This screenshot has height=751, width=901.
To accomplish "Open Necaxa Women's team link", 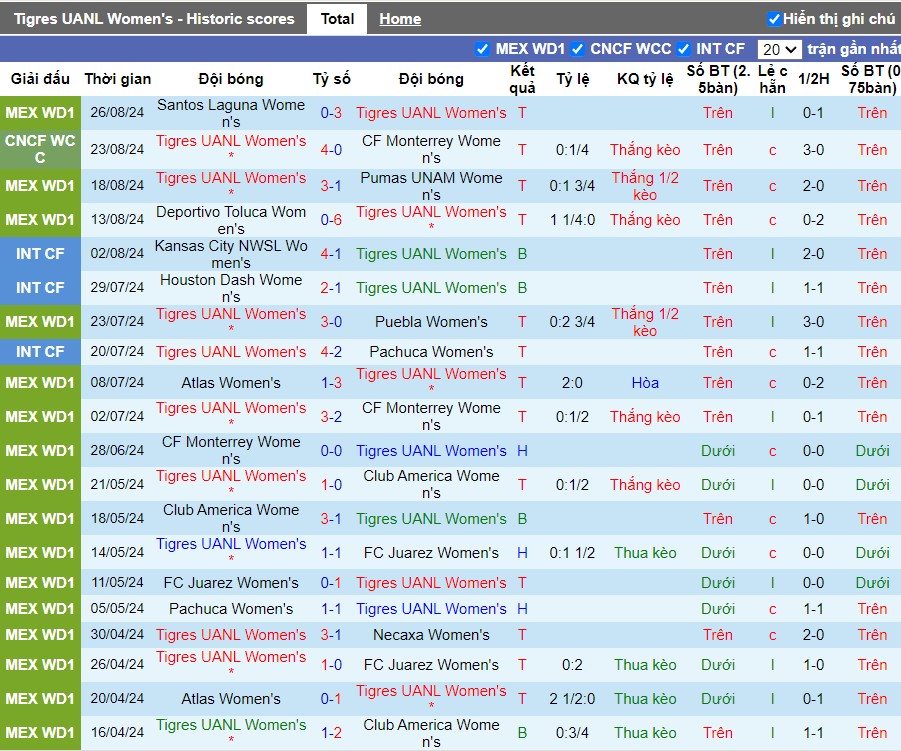I will coord(431,635).
